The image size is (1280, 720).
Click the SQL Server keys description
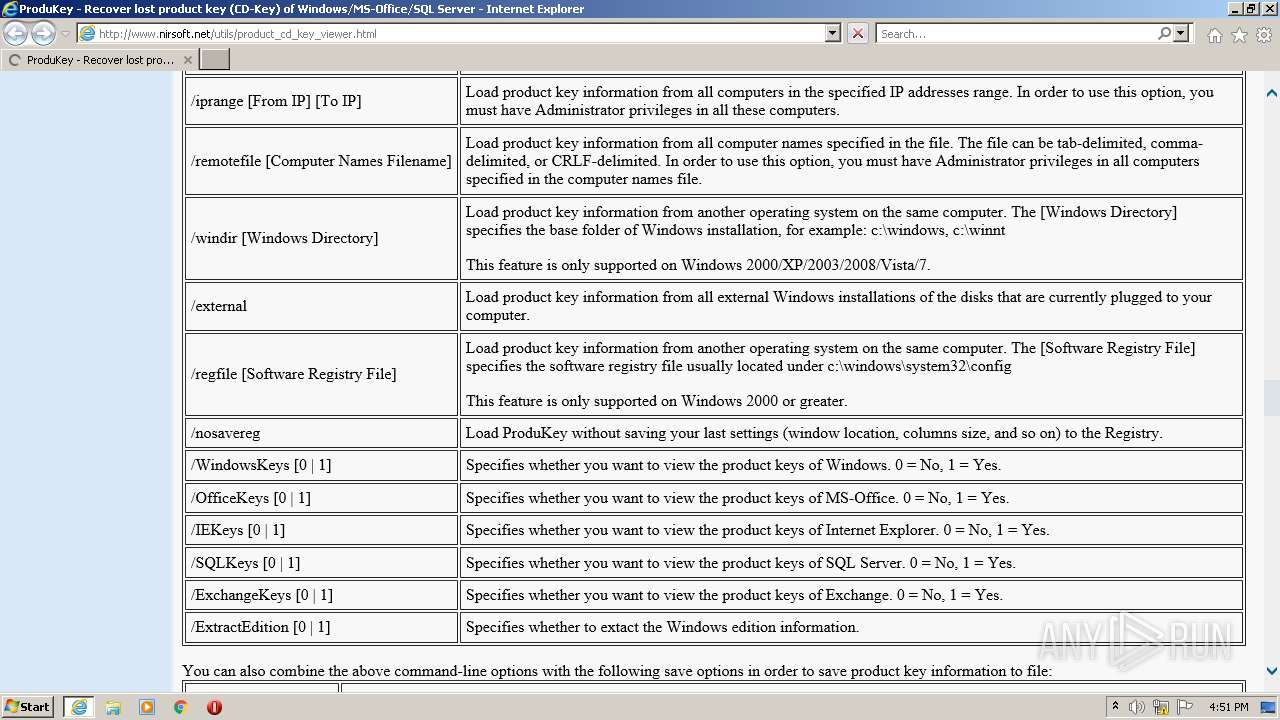[740, 562]
